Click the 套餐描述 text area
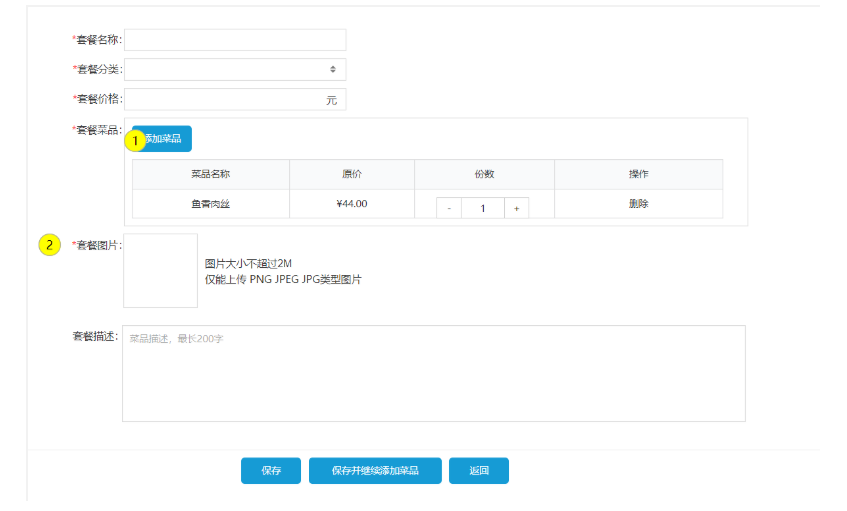Image resolution: width=847 pixels, height=511 pixels. (434, 373)
